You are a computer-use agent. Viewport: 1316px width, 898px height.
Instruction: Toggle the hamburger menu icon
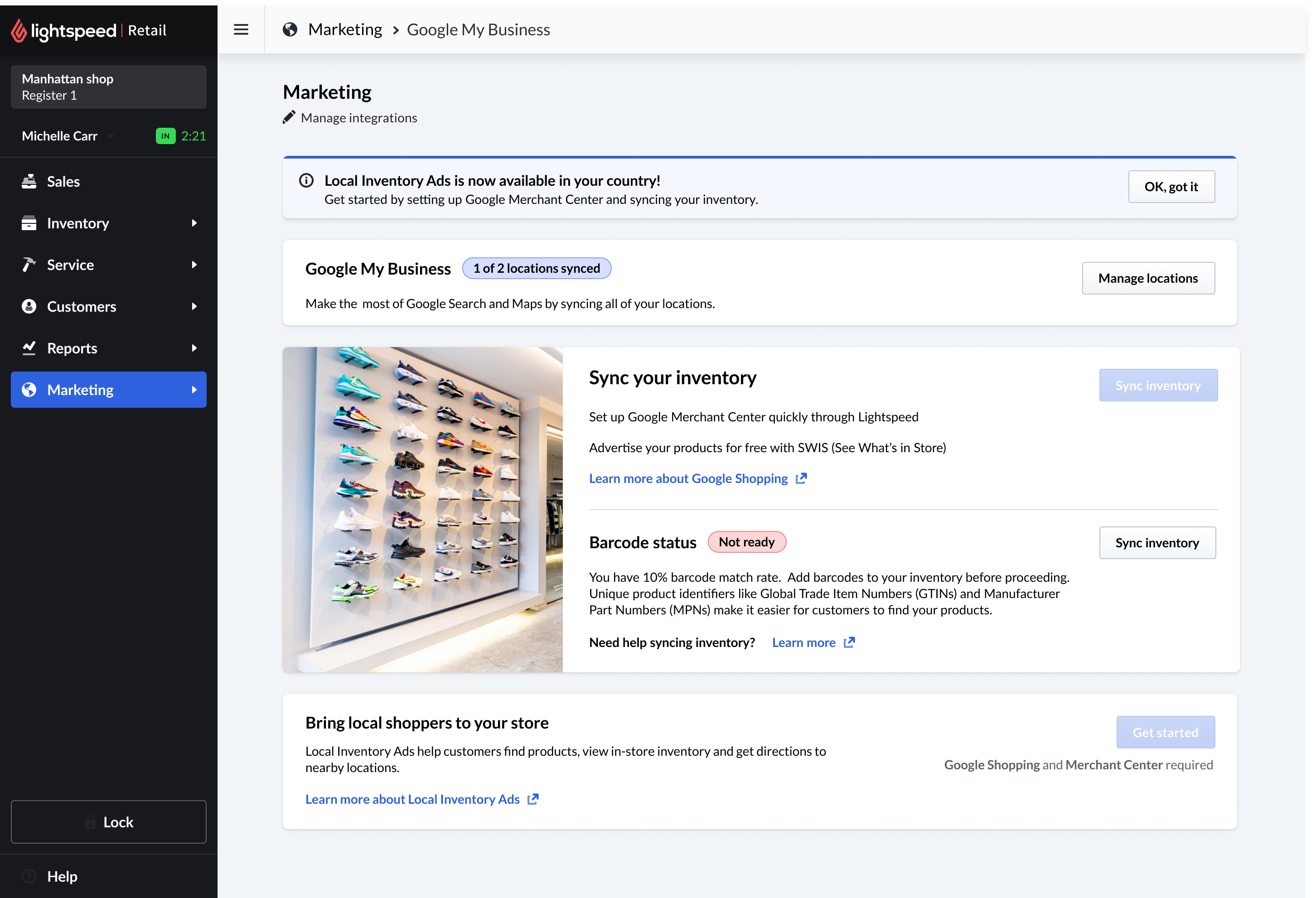click(x=241, y=29)
